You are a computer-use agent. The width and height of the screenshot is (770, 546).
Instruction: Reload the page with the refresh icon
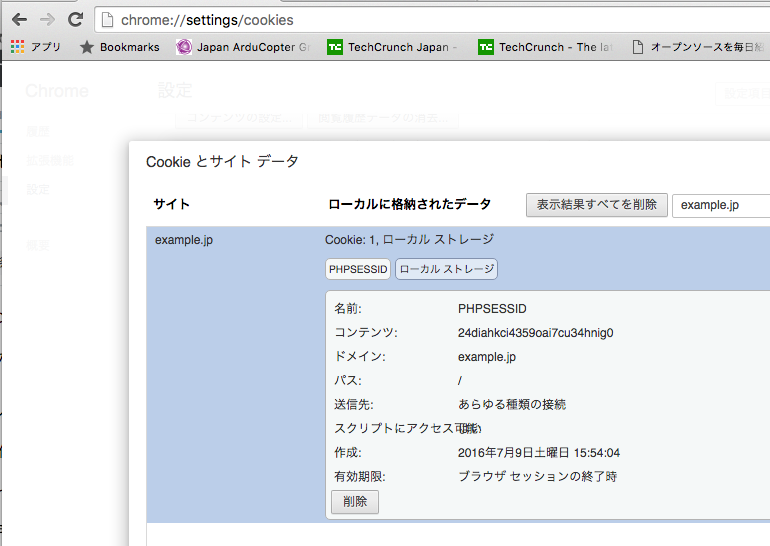75,20
